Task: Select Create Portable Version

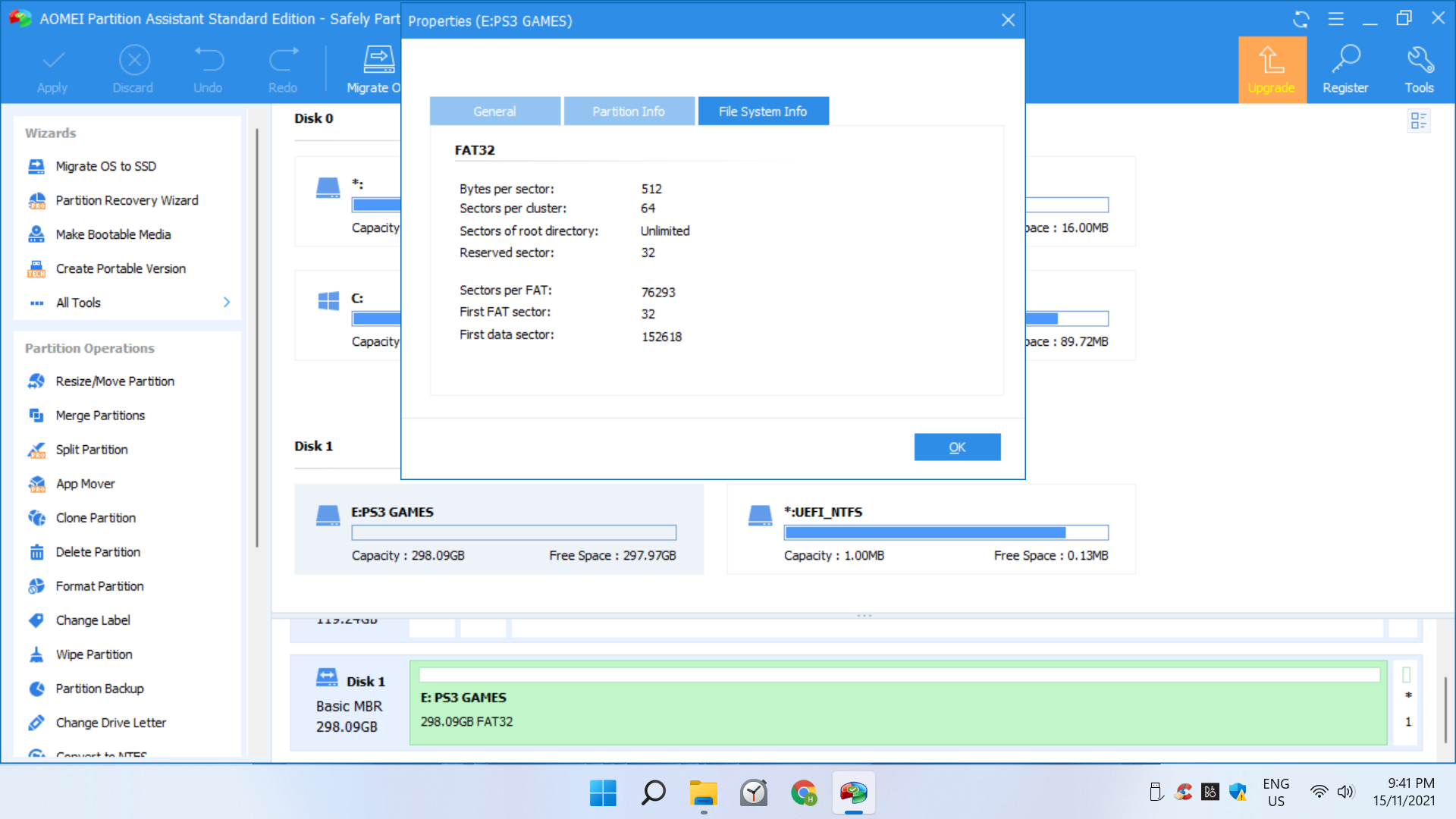Action: [x=121, y=268]
